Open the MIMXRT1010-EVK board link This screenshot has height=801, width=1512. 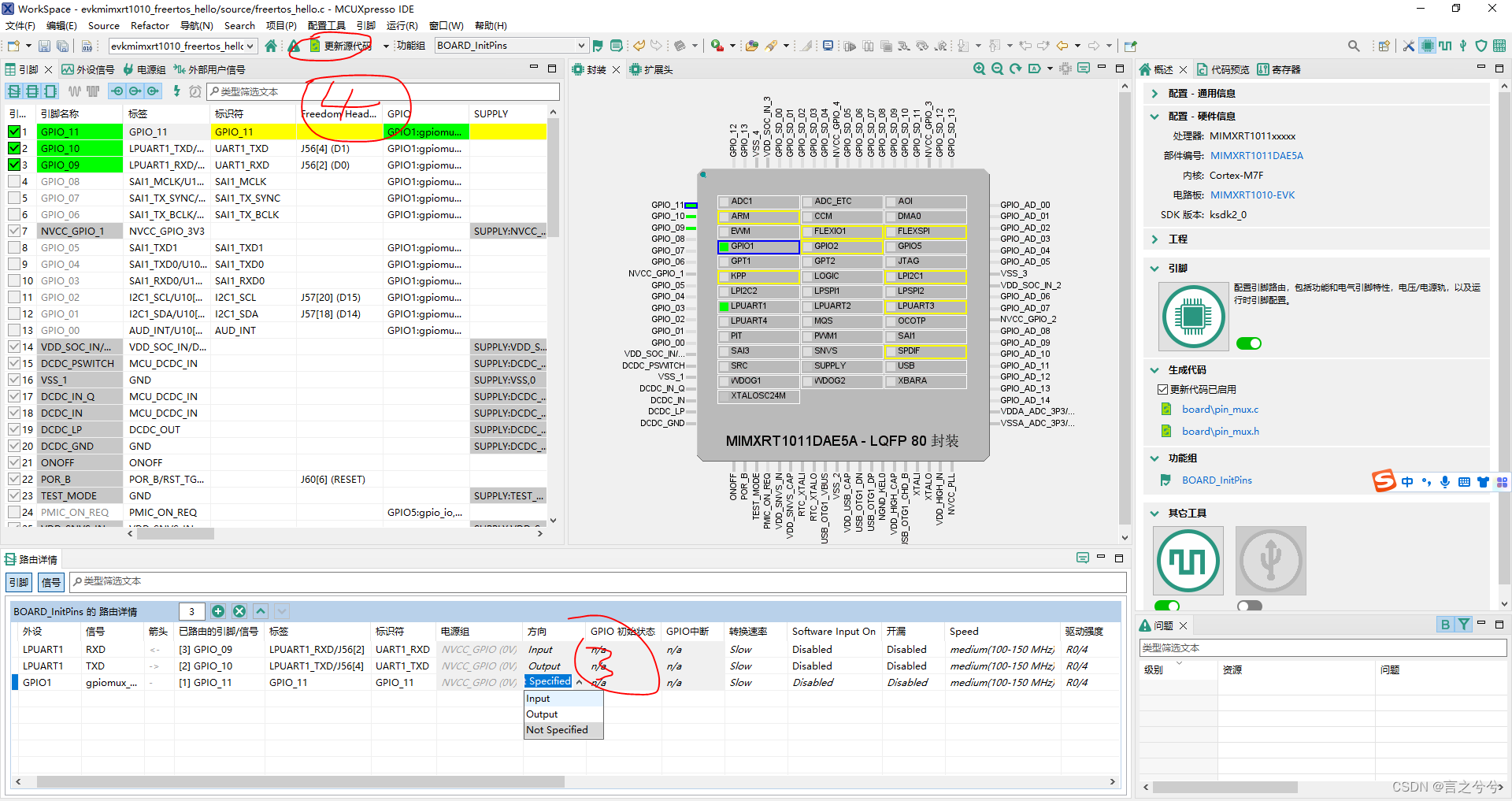coord(1252,195)
